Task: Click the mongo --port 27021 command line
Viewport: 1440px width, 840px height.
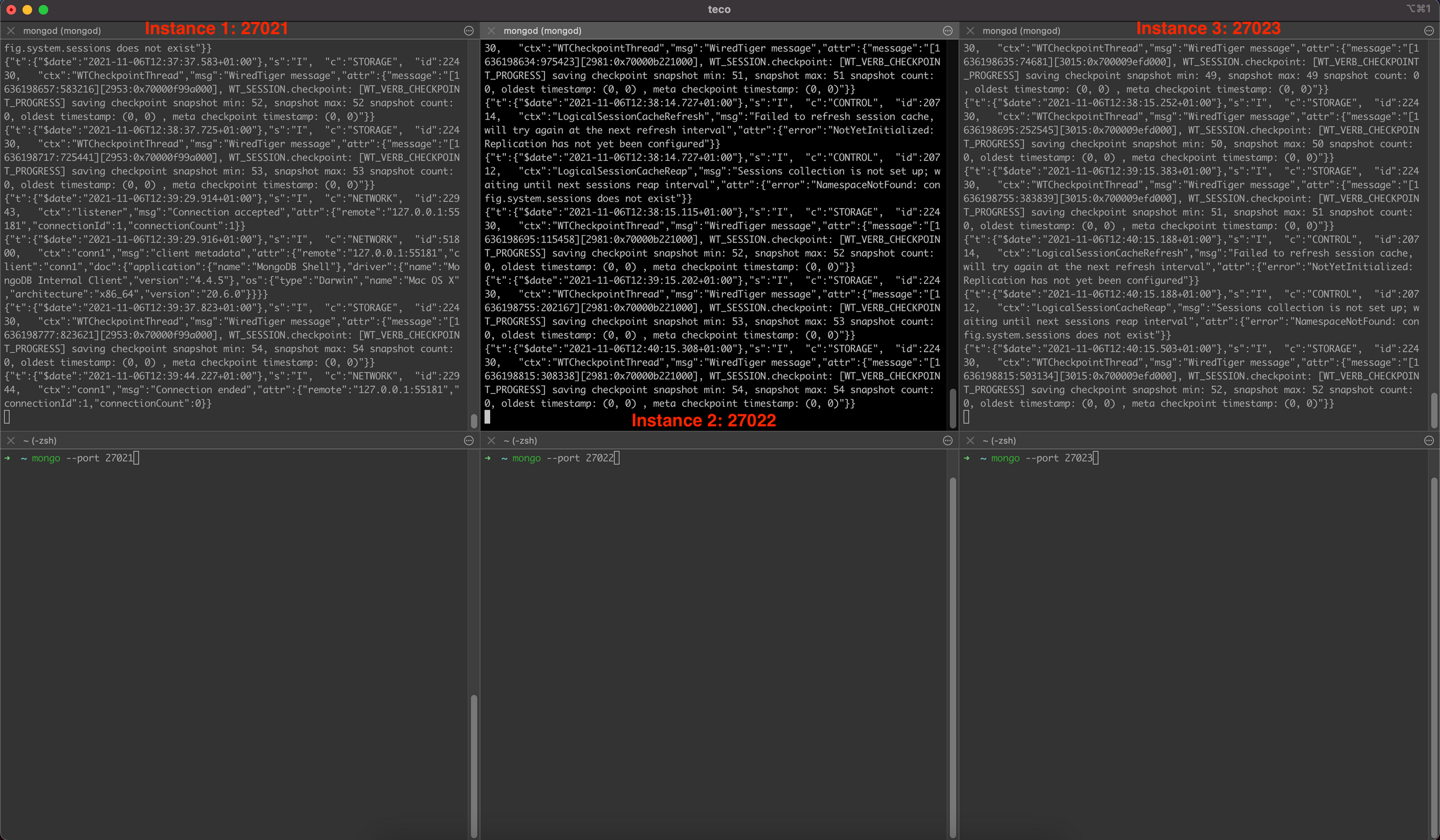Action: click(82, 458)
